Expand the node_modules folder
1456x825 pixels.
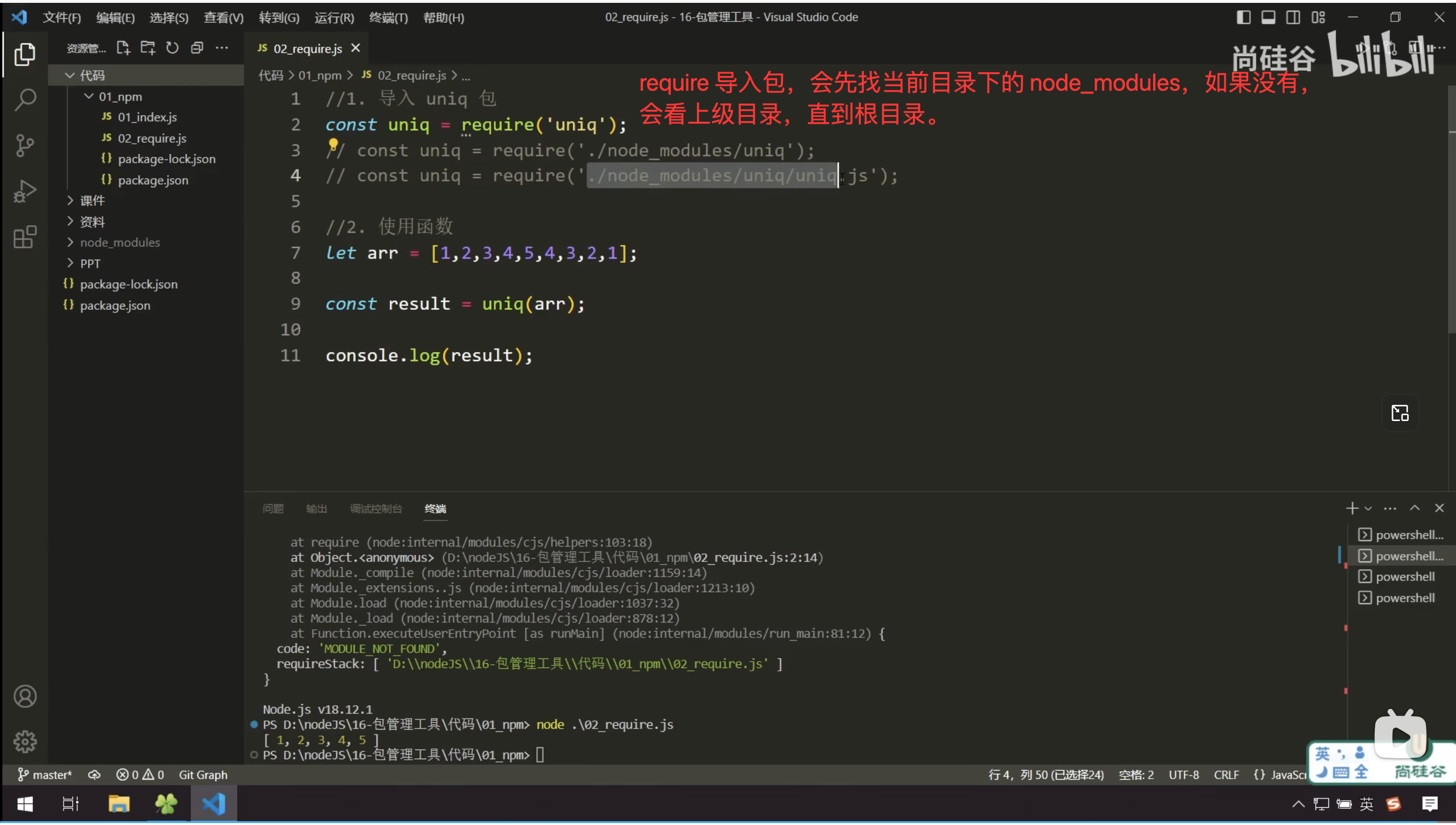[x=119, y=243]
